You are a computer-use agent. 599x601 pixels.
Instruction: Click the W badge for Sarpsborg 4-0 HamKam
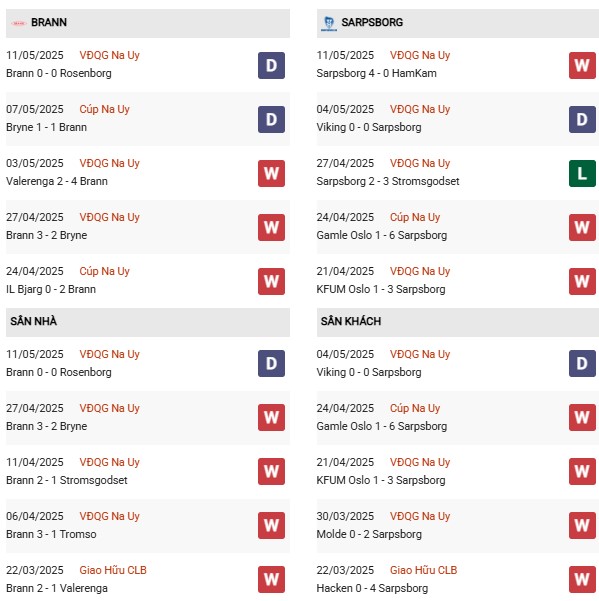(582, 66)
